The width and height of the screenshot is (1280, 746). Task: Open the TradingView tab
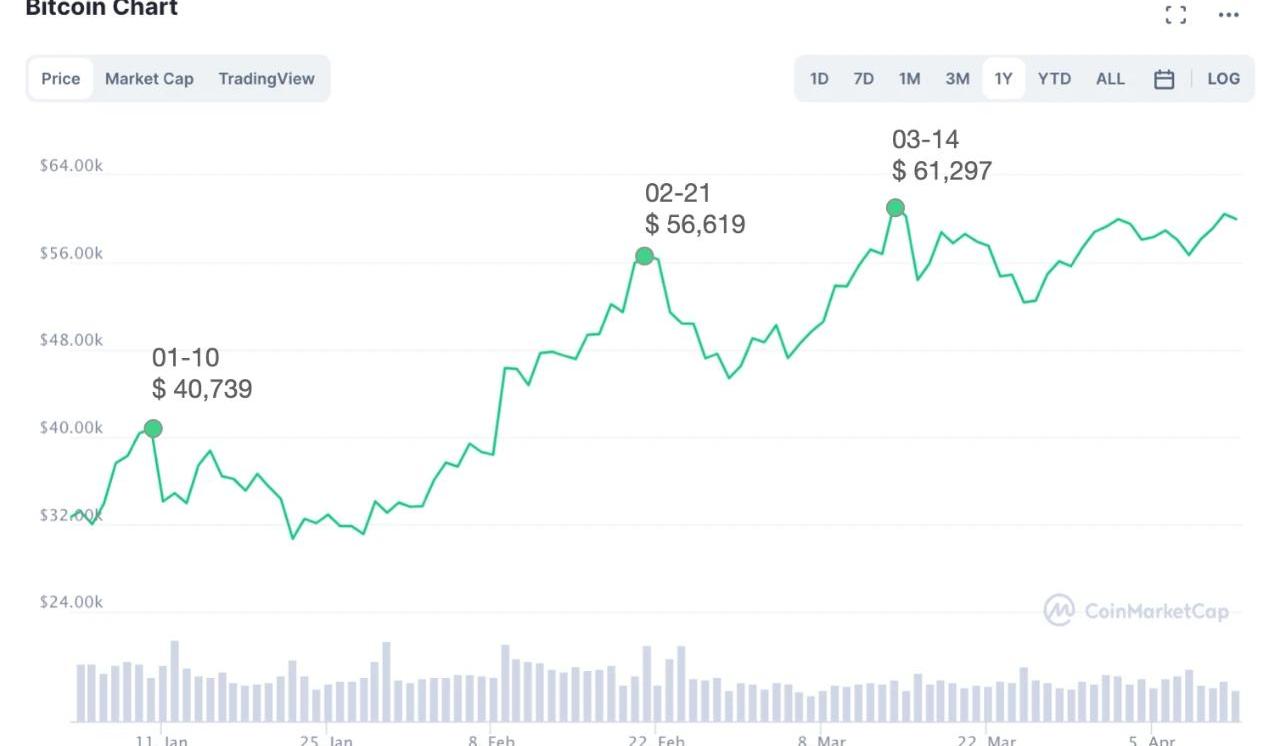[x=266, y=79]
